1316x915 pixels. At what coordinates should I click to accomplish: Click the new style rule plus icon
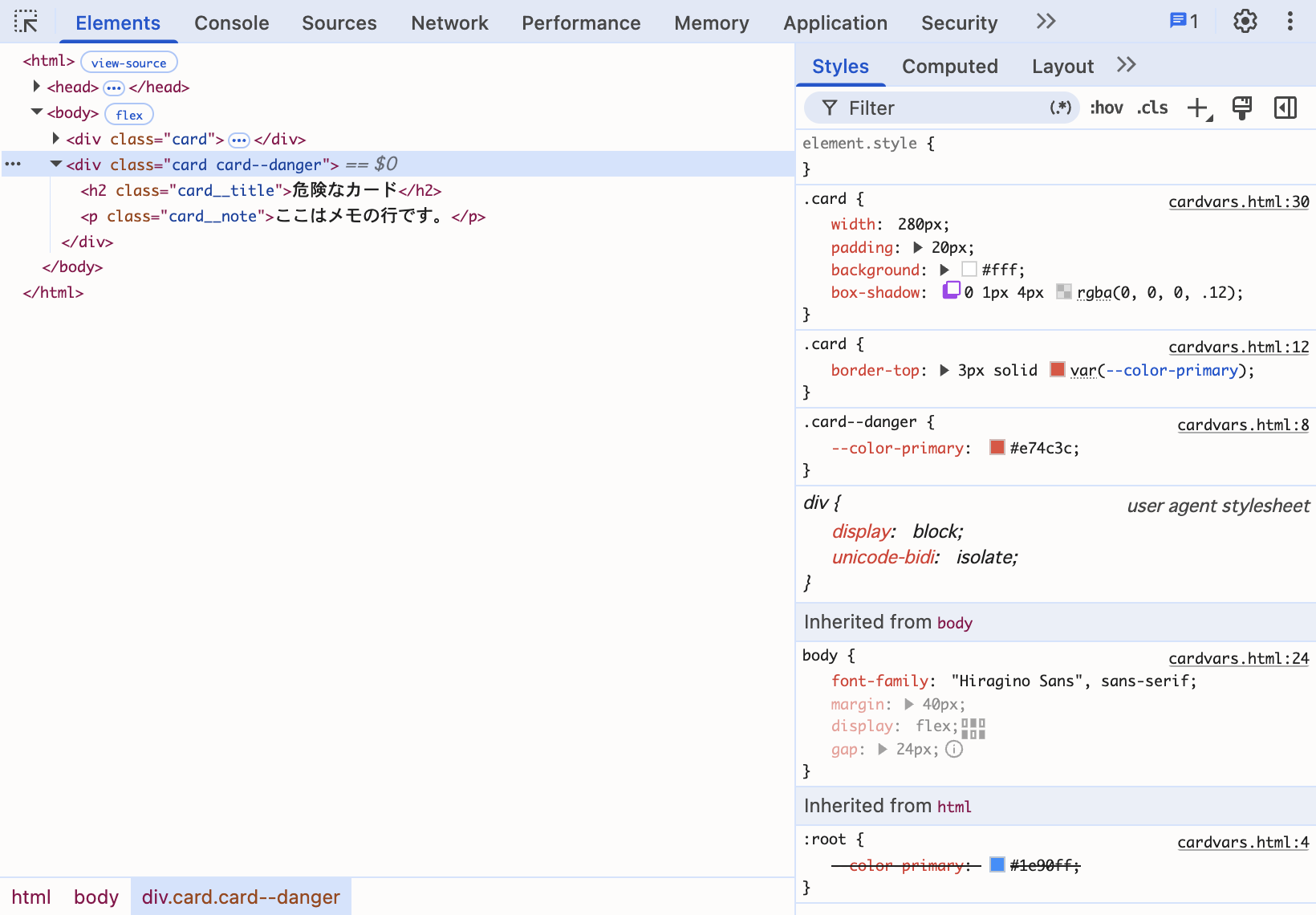(x=1199, y=108)
